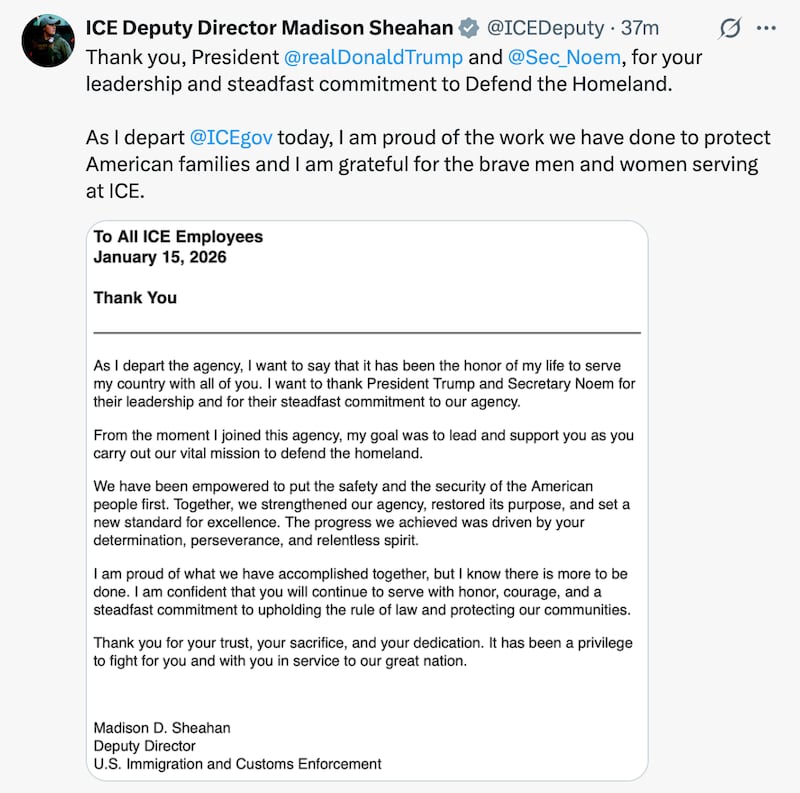Click the 37m timestamp to open the post
800x793 pixels.
pyautogui.click(x=637, y=28)
